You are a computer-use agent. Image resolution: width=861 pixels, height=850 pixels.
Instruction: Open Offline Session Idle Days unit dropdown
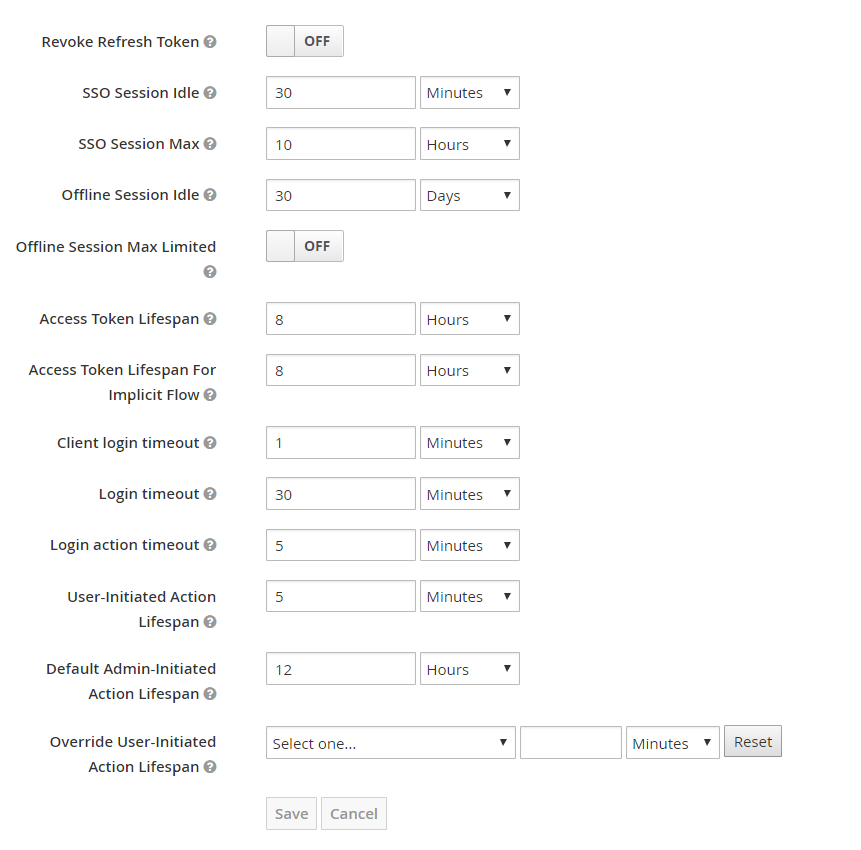(469, 195)
